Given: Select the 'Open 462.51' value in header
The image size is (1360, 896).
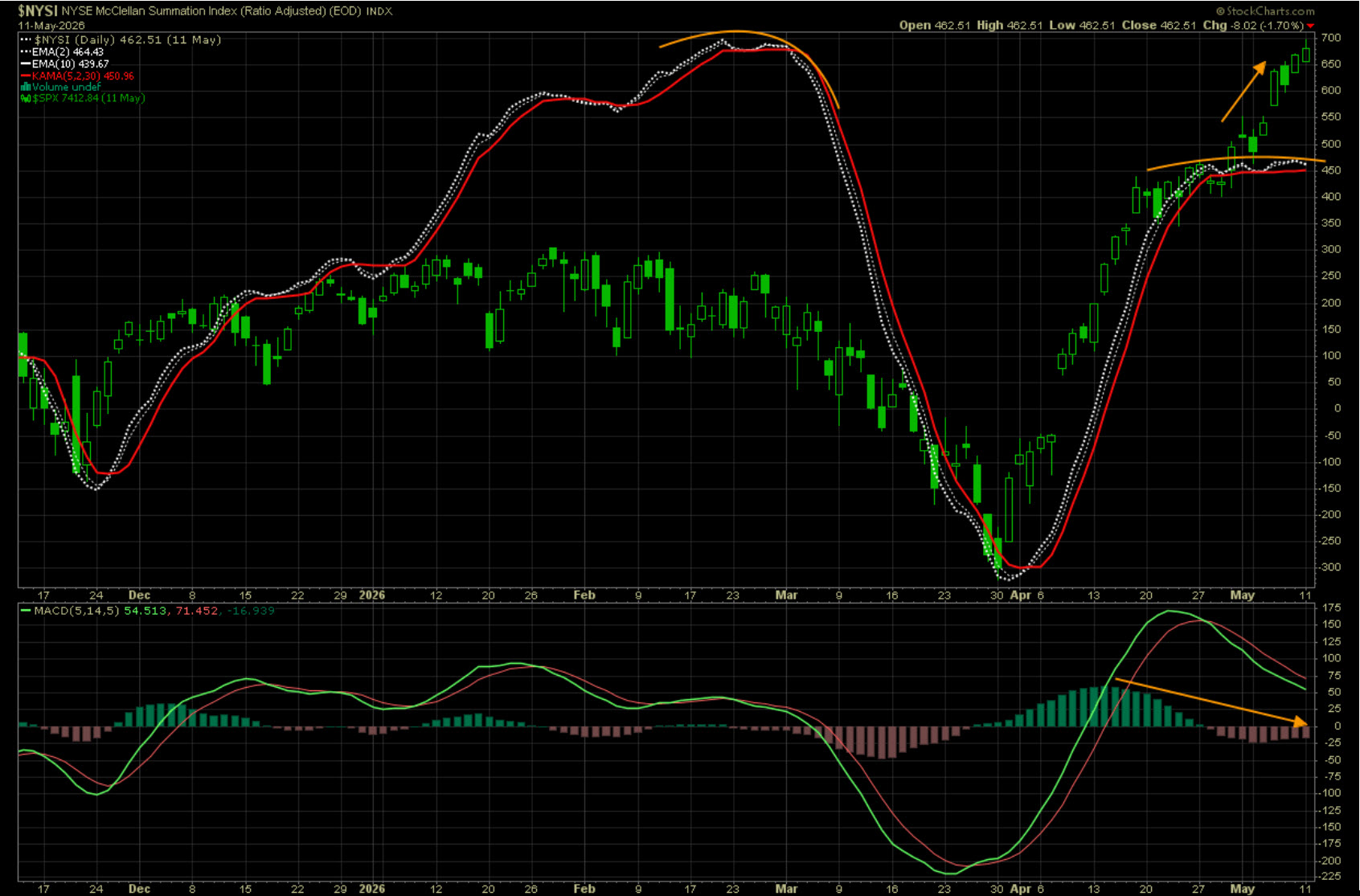Looking at the screenshot, I should click(x=935, y=26).
